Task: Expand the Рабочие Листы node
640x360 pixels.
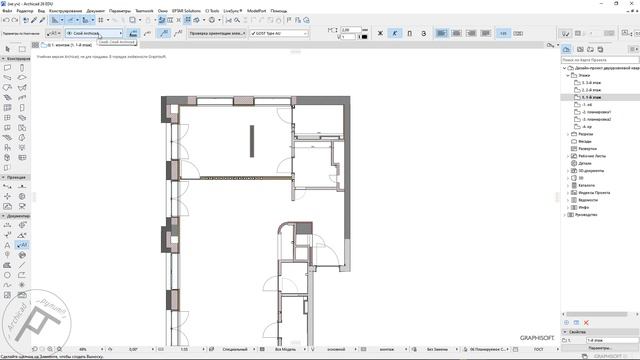Action: tap(567, 156)
